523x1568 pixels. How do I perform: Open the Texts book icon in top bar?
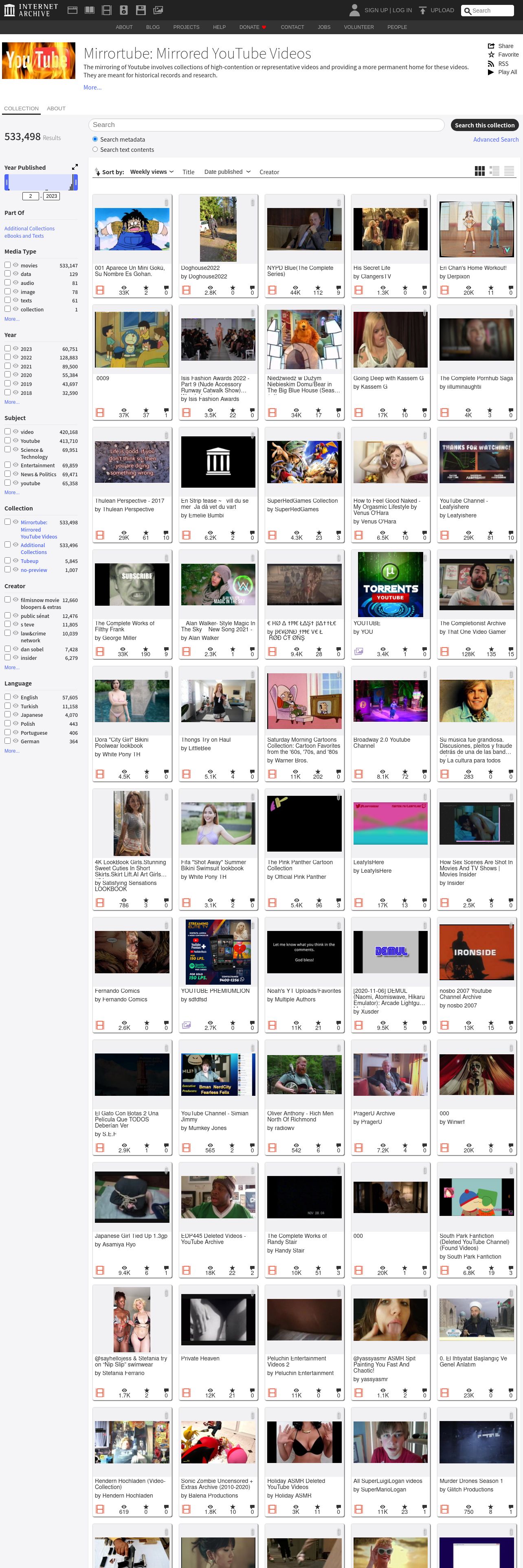tap(90, 10)
